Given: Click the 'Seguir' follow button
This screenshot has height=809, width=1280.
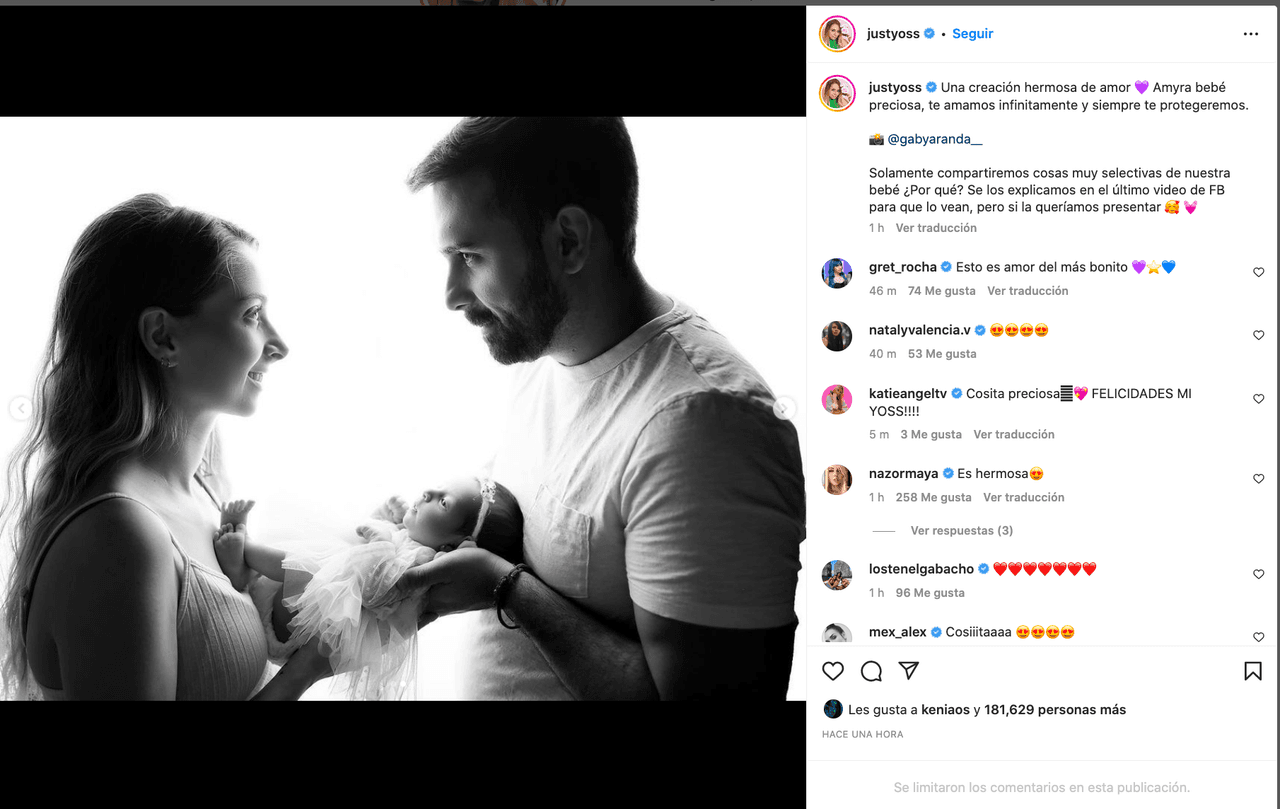Looking at the screenshot, I should point(972,34).
